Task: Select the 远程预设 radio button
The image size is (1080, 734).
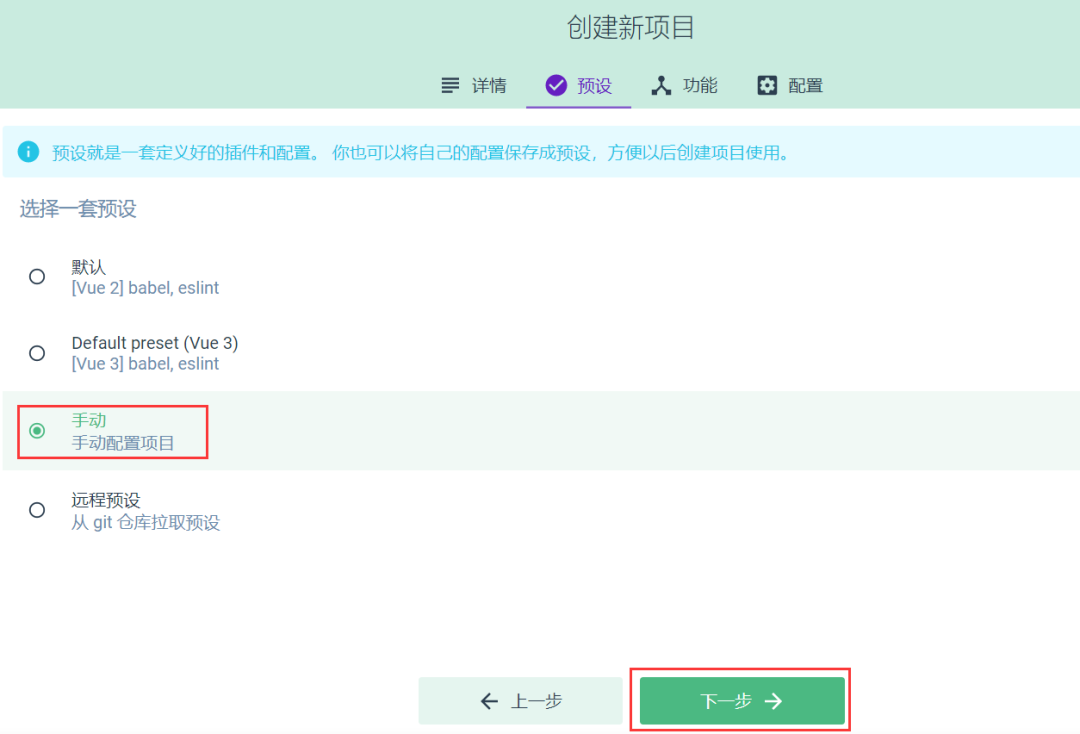Action: 37,510
